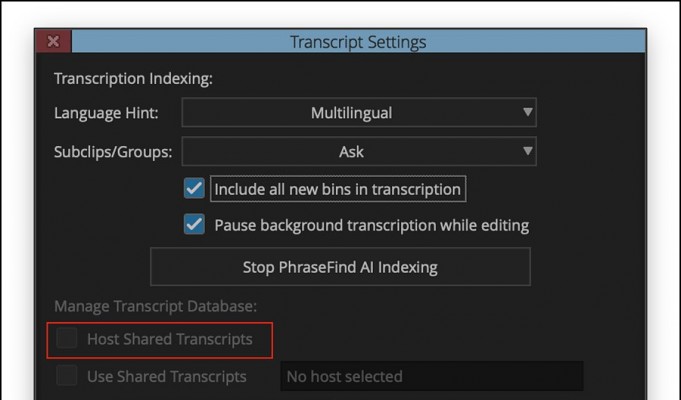Click the Subclips/Groups label

point(113,152)
